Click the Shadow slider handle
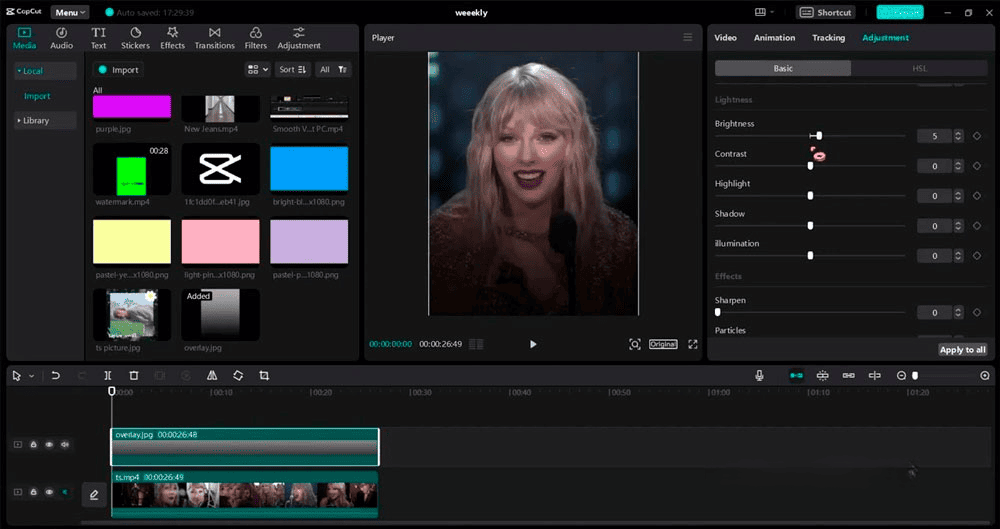The image size is (1000, 529). point(810,226)
